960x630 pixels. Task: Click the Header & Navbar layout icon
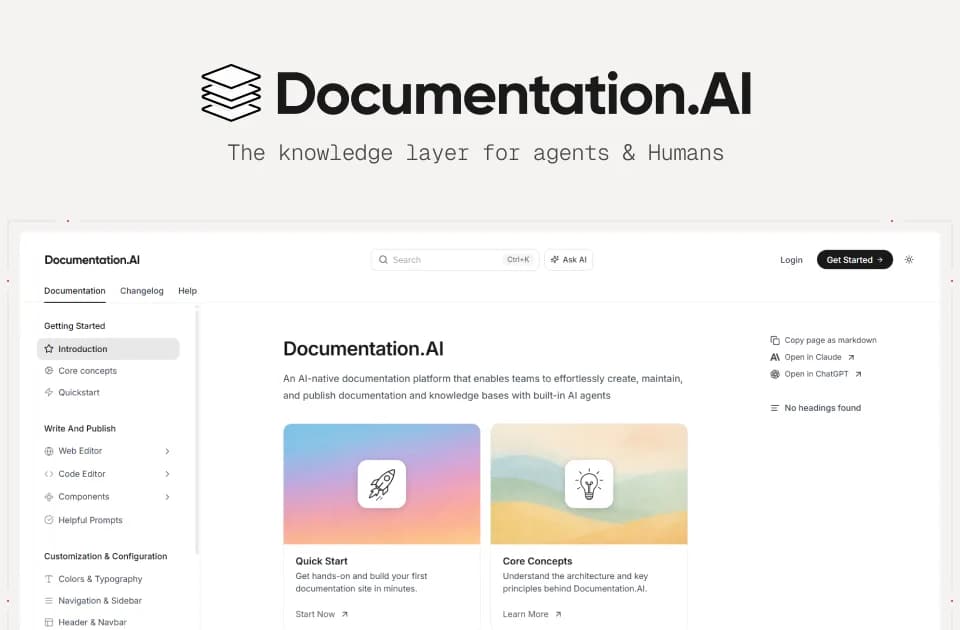(49, 622)
